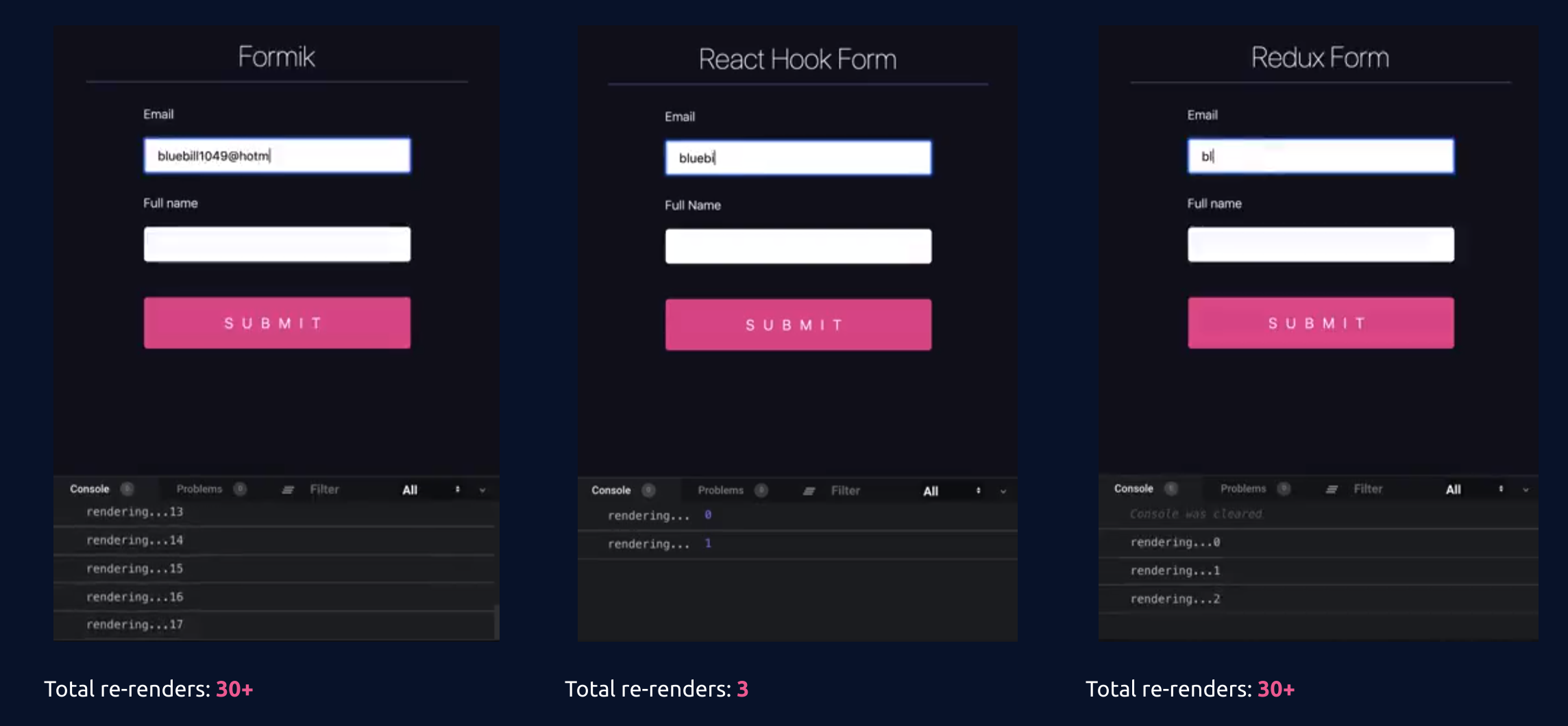
Task: Open the All log level dropdown in Formik console
Action: [431, 490]
